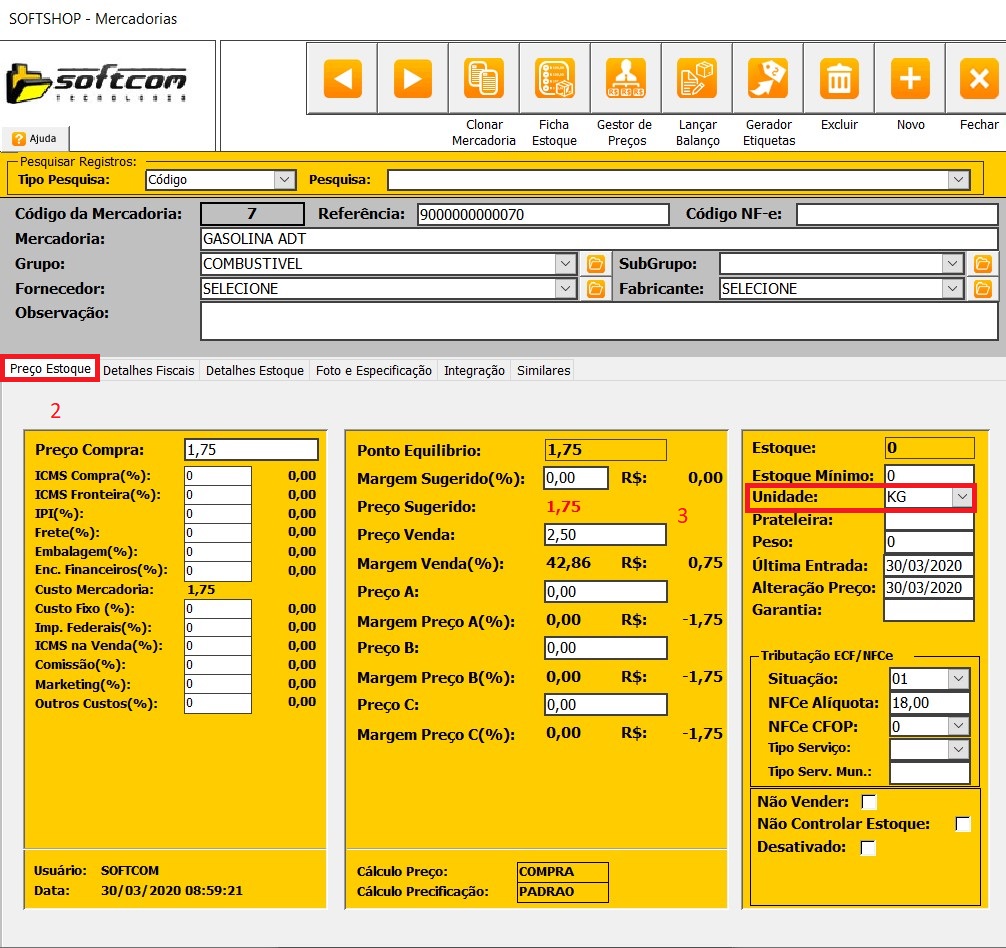Click the Clonar Mercadoria icon
Viewport: 1006px width, 948px height.
pos(483,78)
